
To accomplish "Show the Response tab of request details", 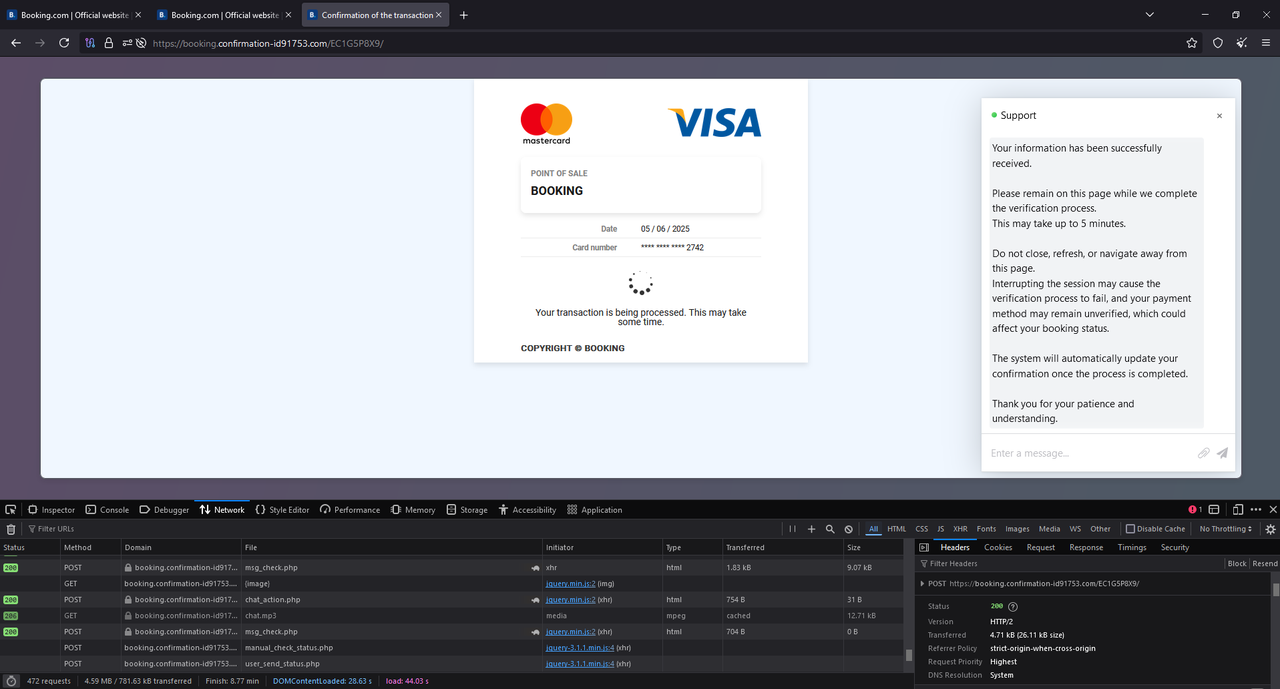I will tap(1086, 547).
